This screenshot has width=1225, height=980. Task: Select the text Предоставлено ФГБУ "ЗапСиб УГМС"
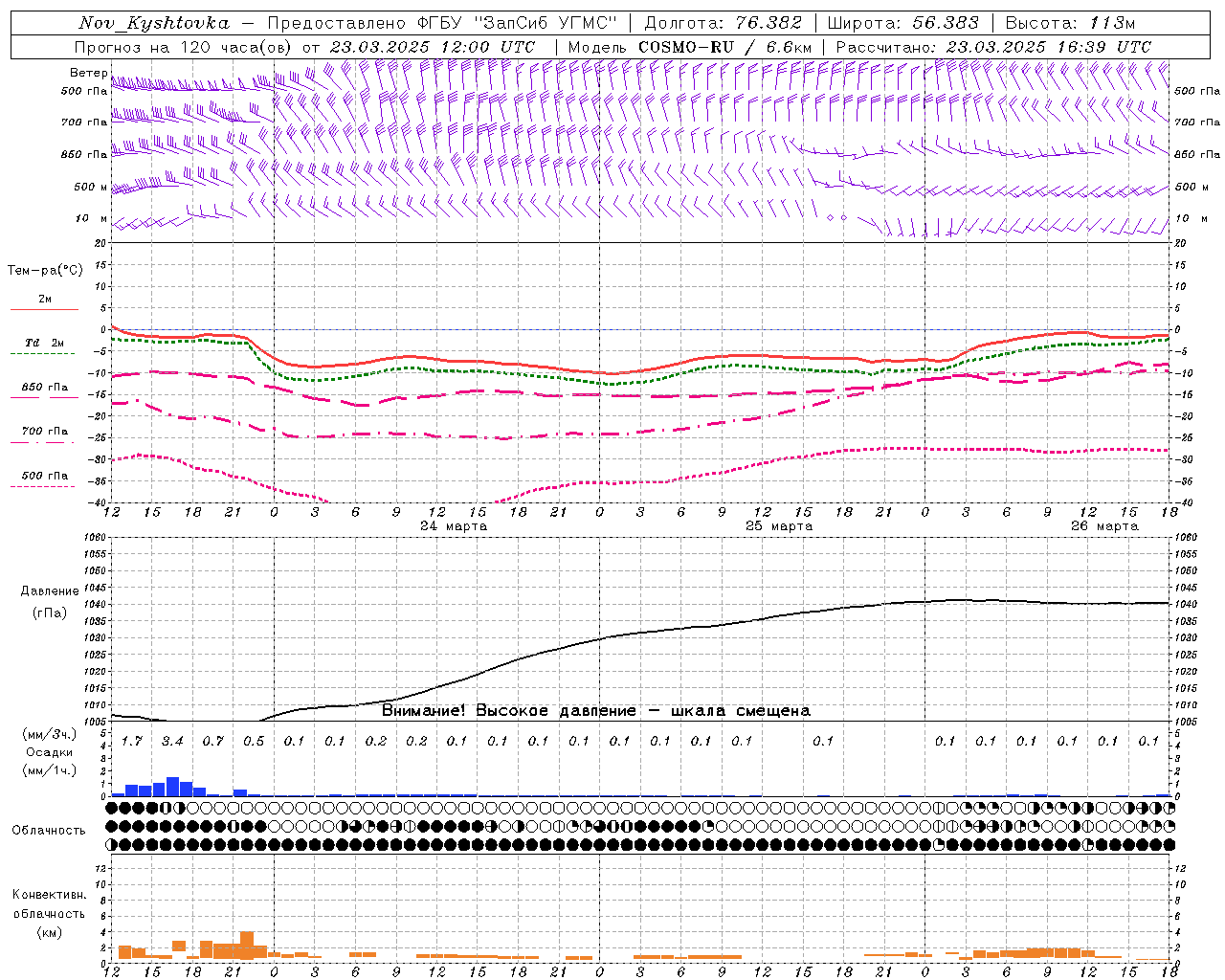click(x=442, y=23)
